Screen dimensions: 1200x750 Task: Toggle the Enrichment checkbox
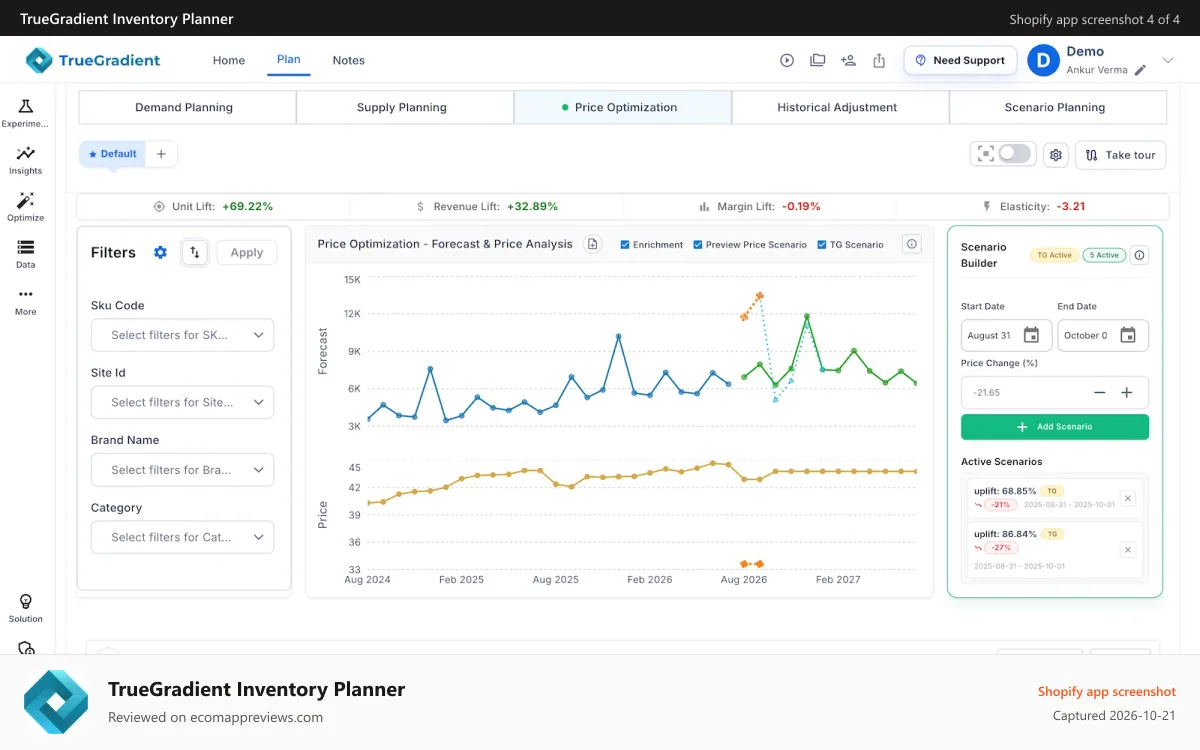click(625, 245)
